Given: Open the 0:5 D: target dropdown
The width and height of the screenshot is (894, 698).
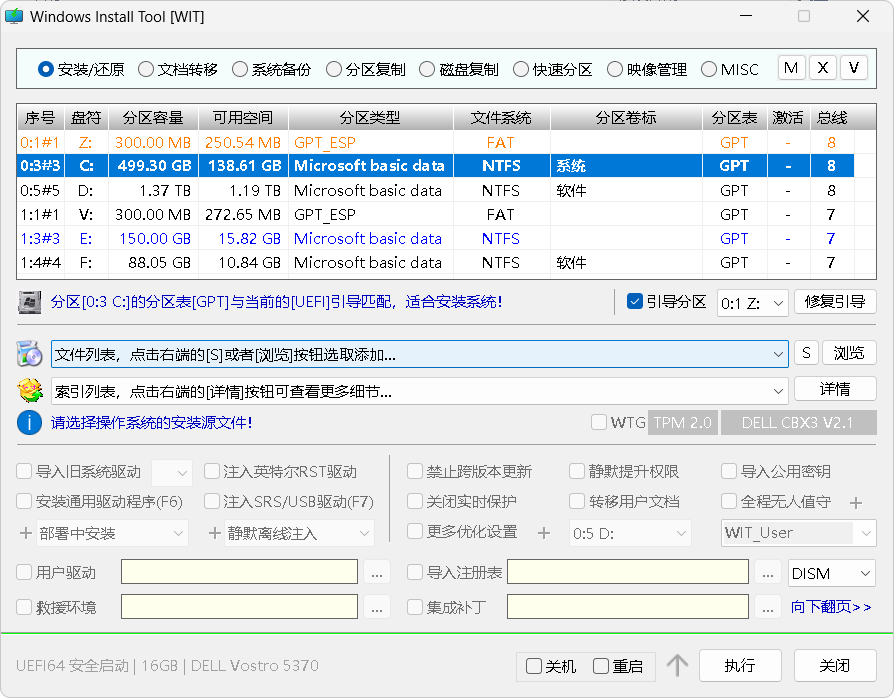Looking at the screenshot, I should (x=630, y=533).
